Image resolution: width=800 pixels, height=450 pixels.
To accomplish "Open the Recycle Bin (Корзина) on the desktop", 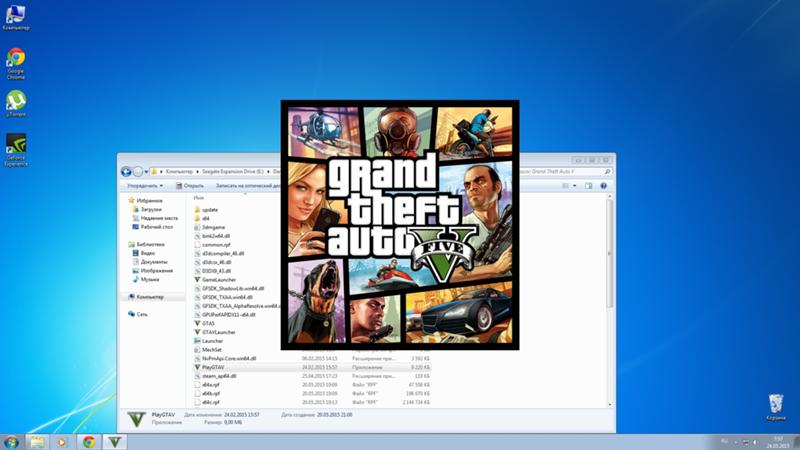I will (x=776, y=407).
